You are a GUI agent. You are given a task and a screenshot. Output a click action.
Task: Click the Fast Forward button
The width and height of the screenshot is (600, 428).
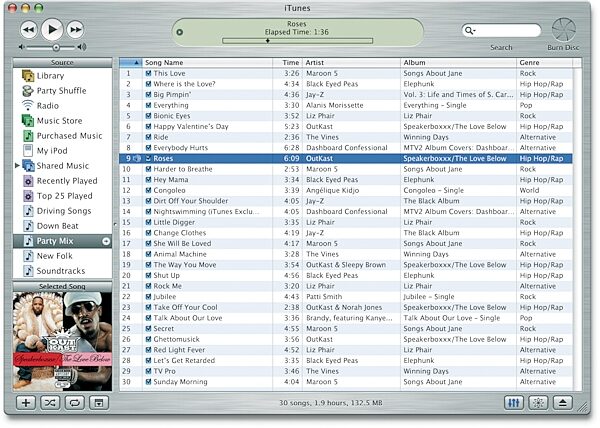click(x=75, y=29)
